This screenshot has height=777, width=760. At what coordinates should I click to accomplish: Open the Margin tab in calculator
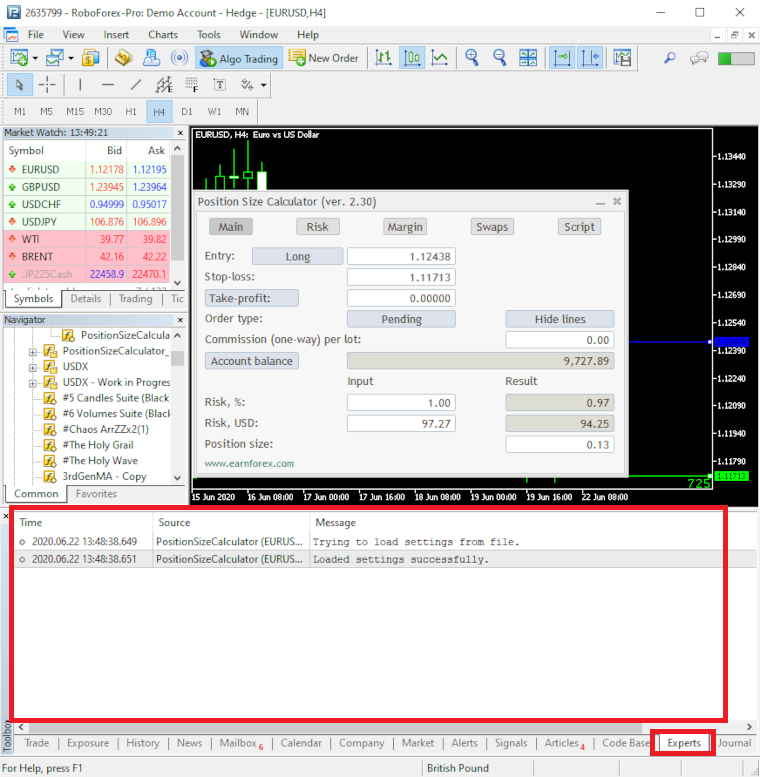405,227
